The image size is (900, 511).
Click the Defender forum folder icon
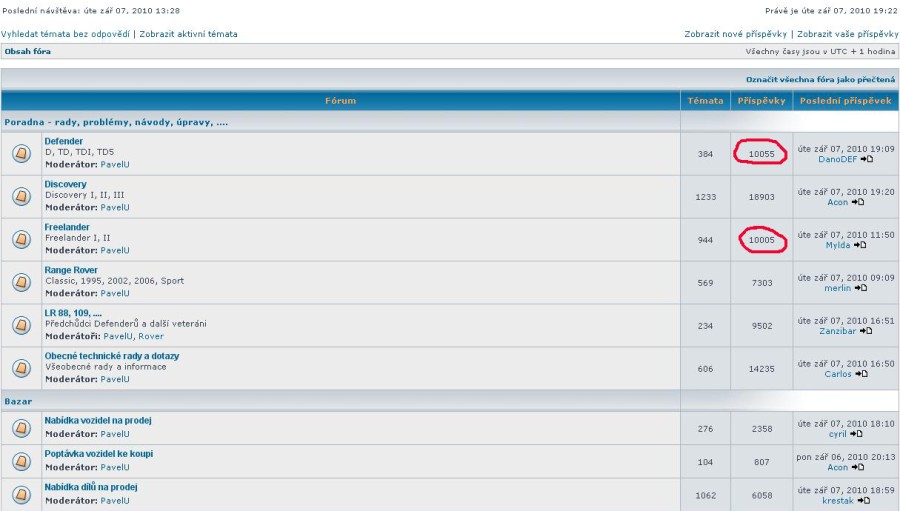[x=20, y=153]
